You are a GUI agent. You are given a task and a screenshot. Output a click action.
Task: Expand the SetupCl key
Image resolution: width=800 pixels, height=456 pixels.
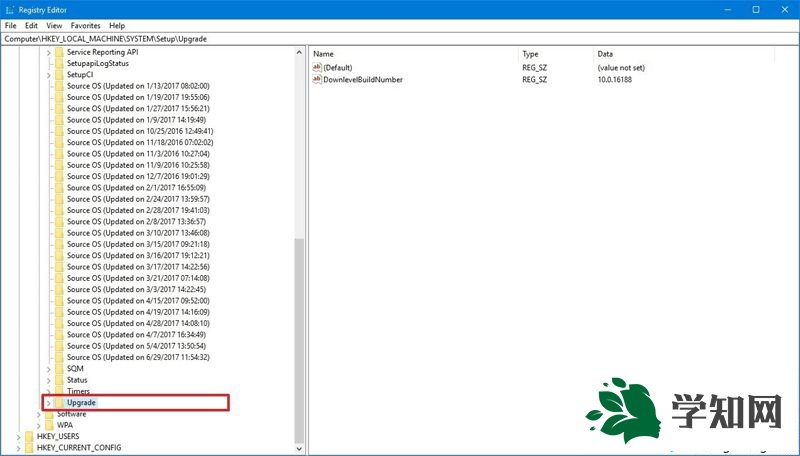click(48, 75)
